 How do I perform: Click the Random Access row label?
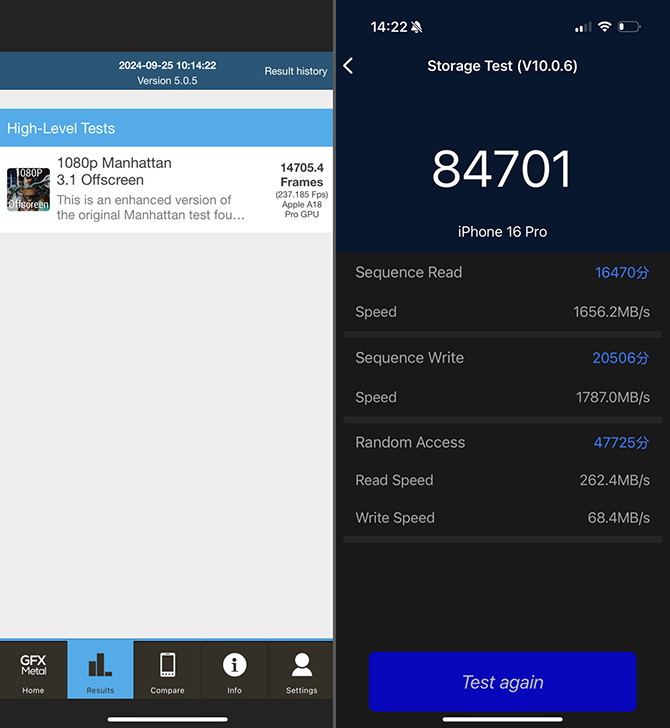click(410, 442)
